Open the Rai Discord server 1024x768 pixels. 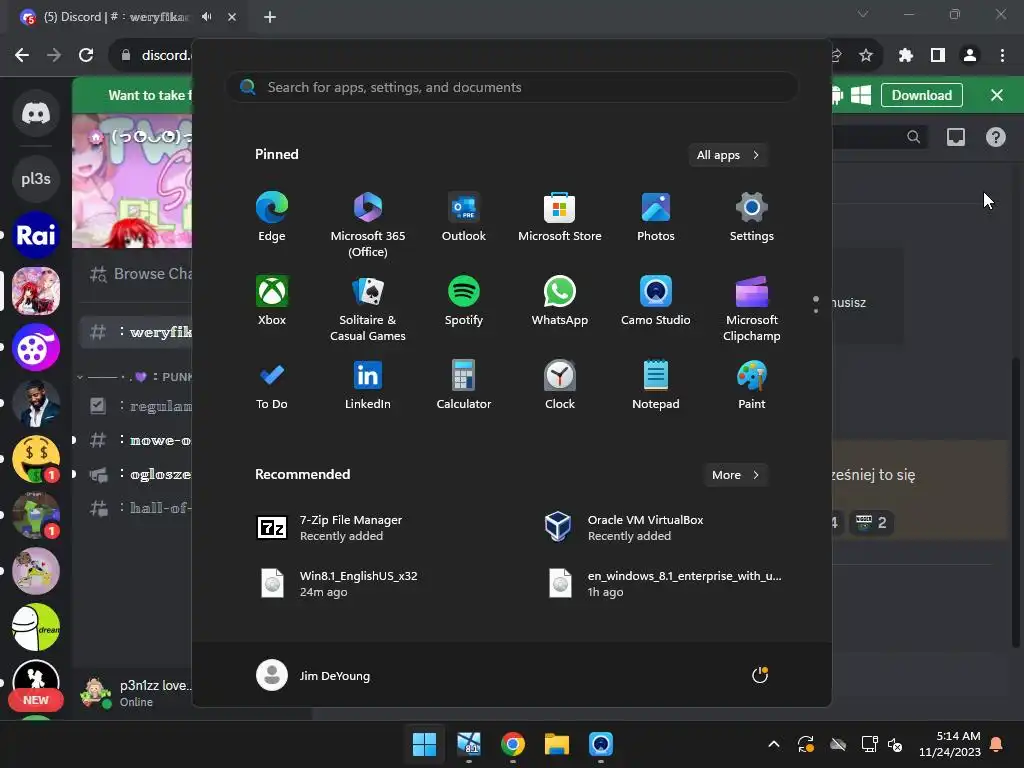[36, 234]
